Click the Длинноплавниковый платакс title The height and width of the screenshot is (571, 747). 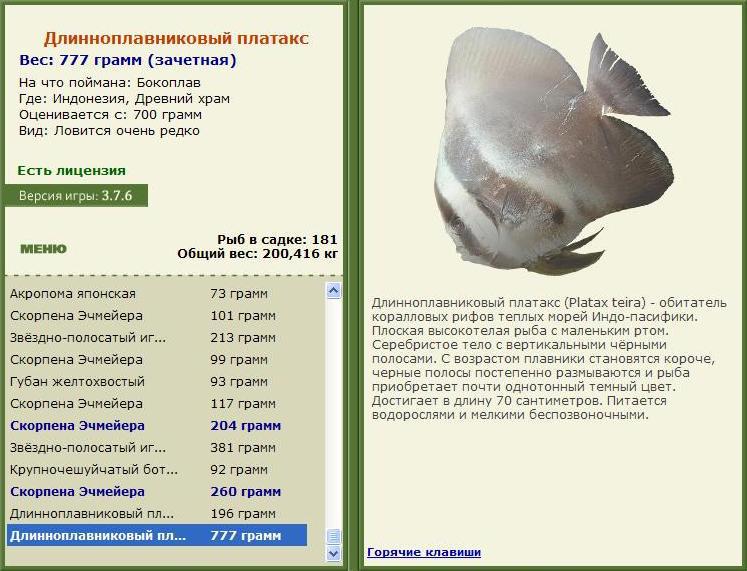coord(176,39)
